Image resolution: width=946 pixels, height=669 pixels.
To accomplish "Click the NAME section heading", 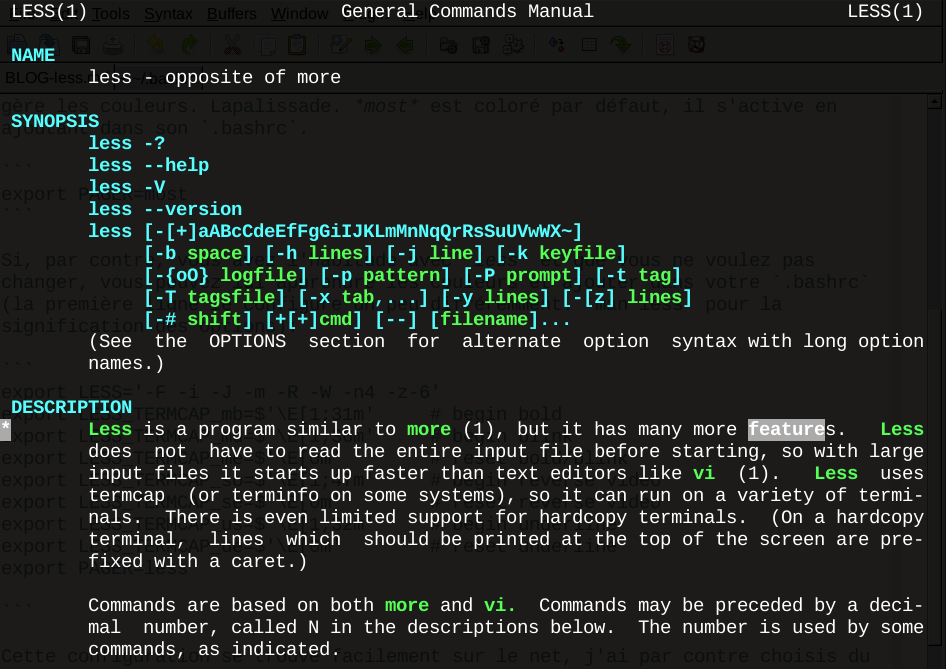I will click(x=33, y=55).
